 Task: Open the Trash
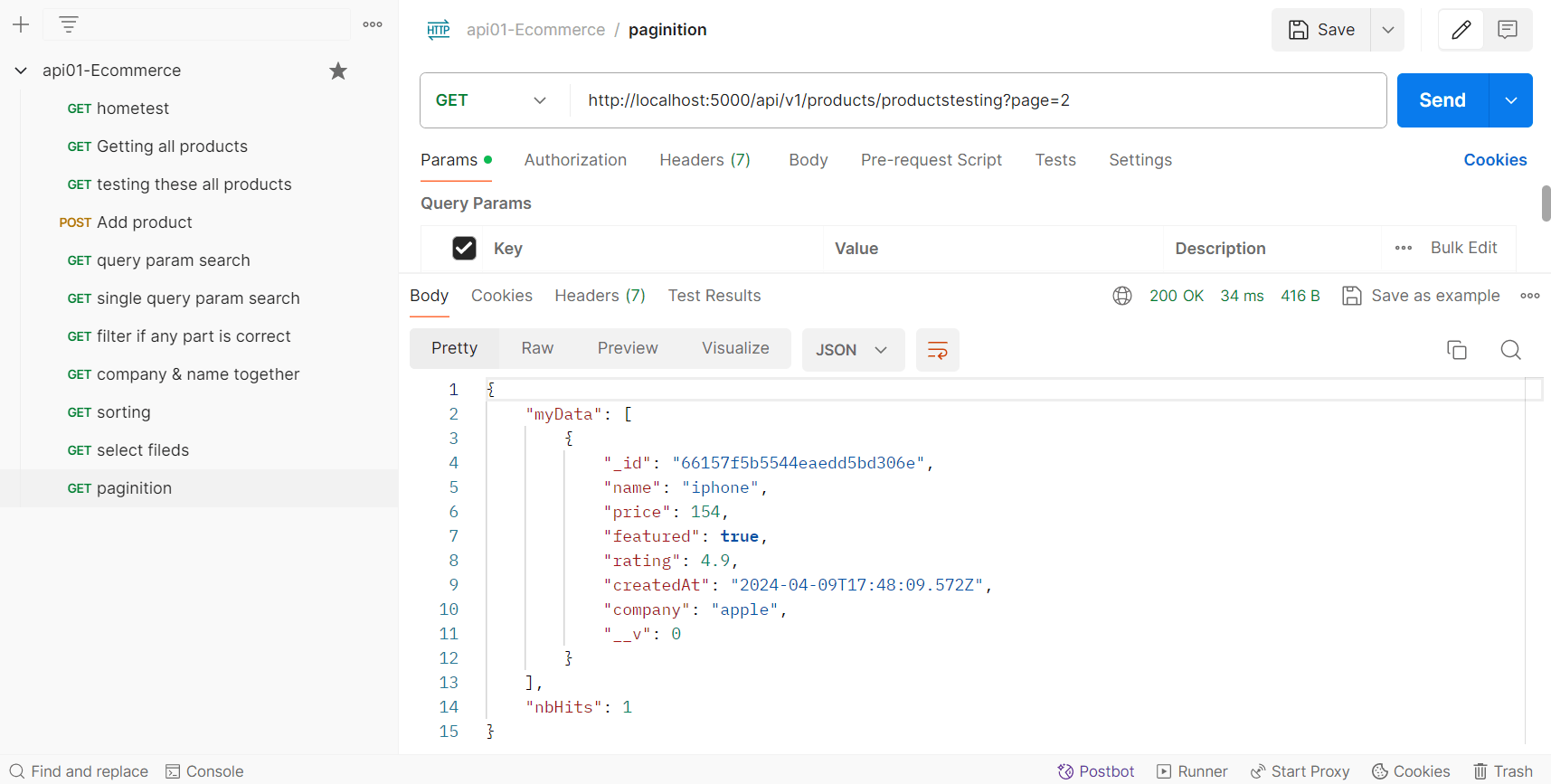[x=1503, y=771]
